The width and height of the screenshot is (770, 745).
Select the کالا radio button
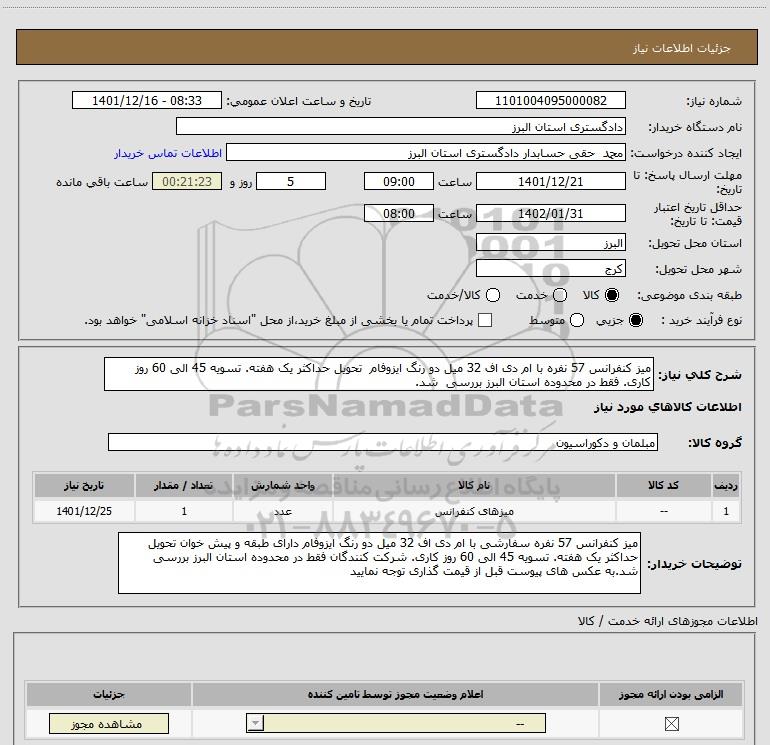612,295
